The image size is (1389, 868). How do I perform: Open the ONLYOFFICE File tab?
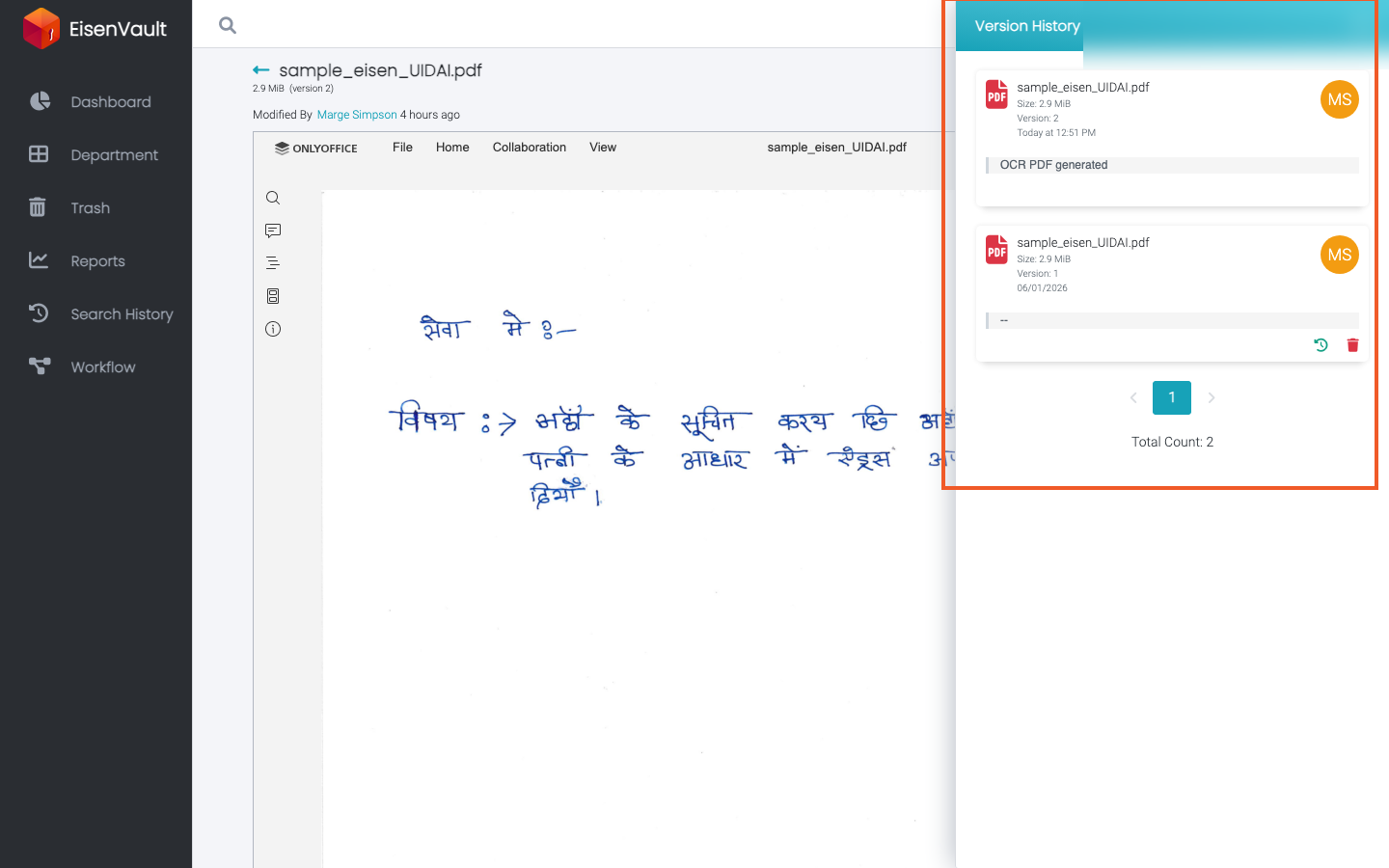click(402, 148)
